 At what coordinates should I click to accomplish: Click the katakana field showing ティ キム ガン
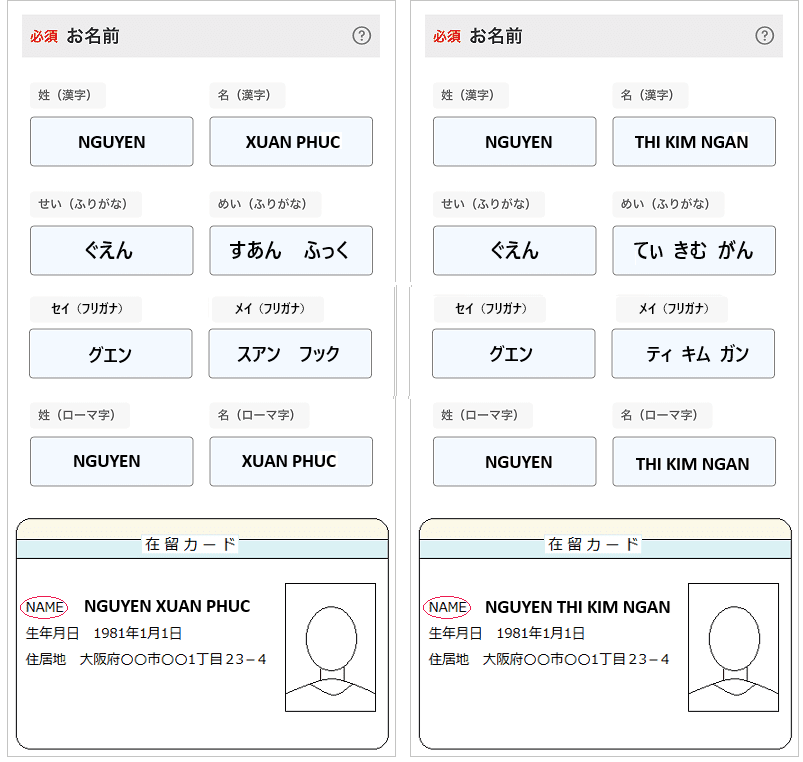693,354
